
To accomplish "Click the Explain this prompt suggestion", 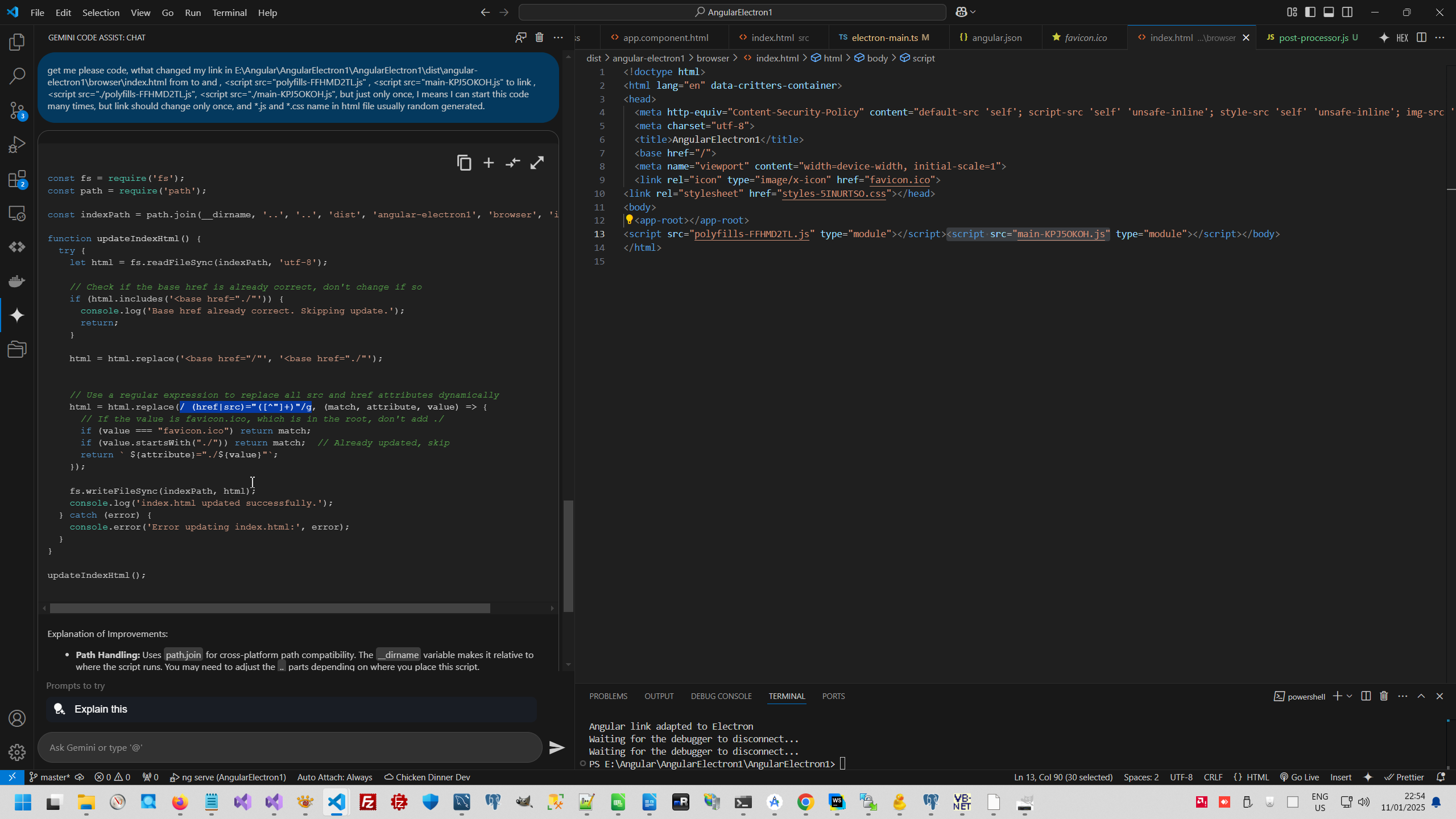I will [101, 709].
